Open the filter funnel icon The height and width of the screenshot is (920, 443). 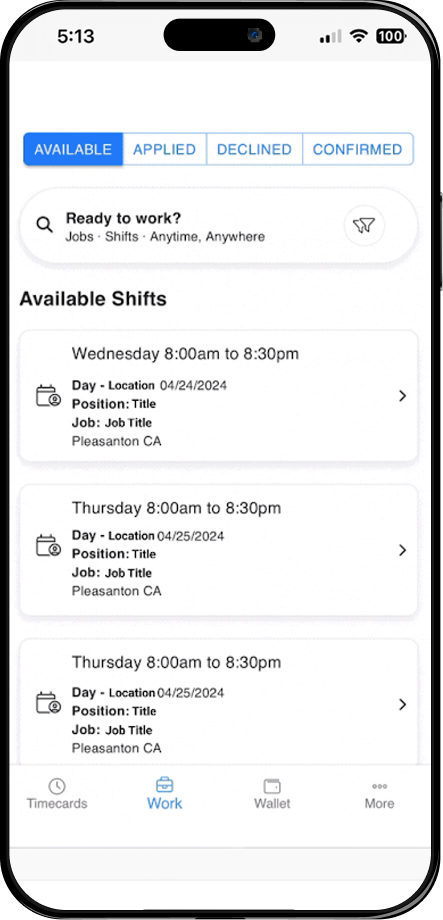click(364, 225)
